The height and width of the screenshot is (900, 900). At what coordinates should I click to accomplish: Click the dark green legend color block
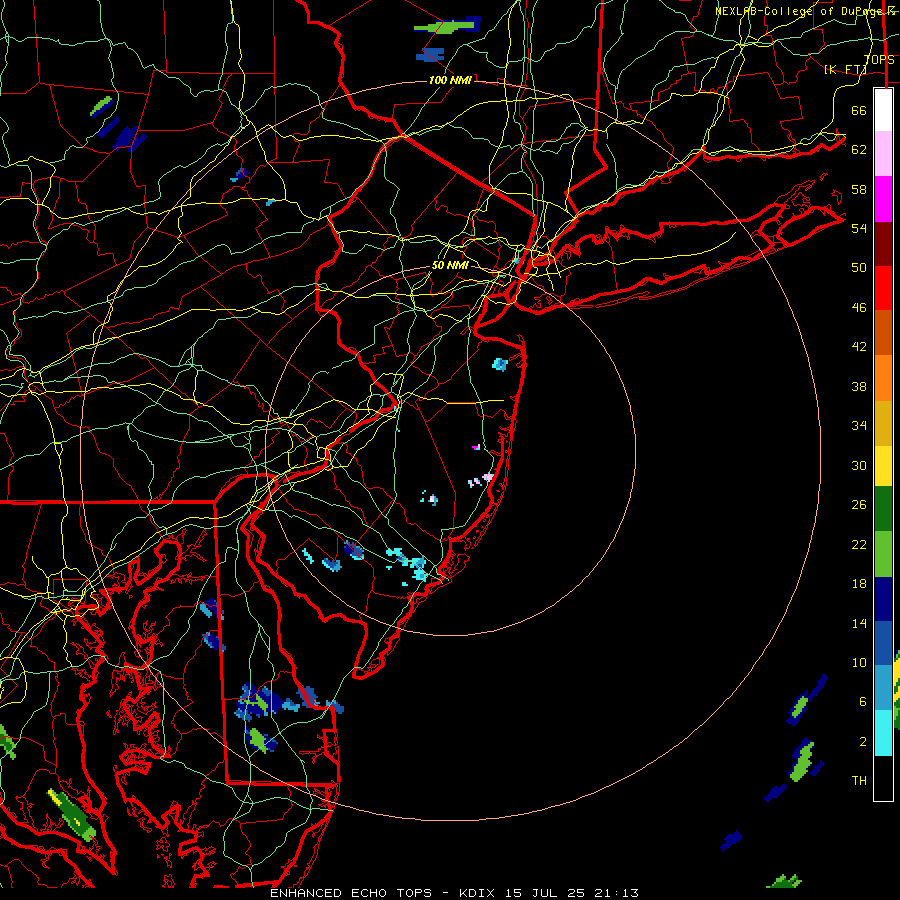[883, 509]
